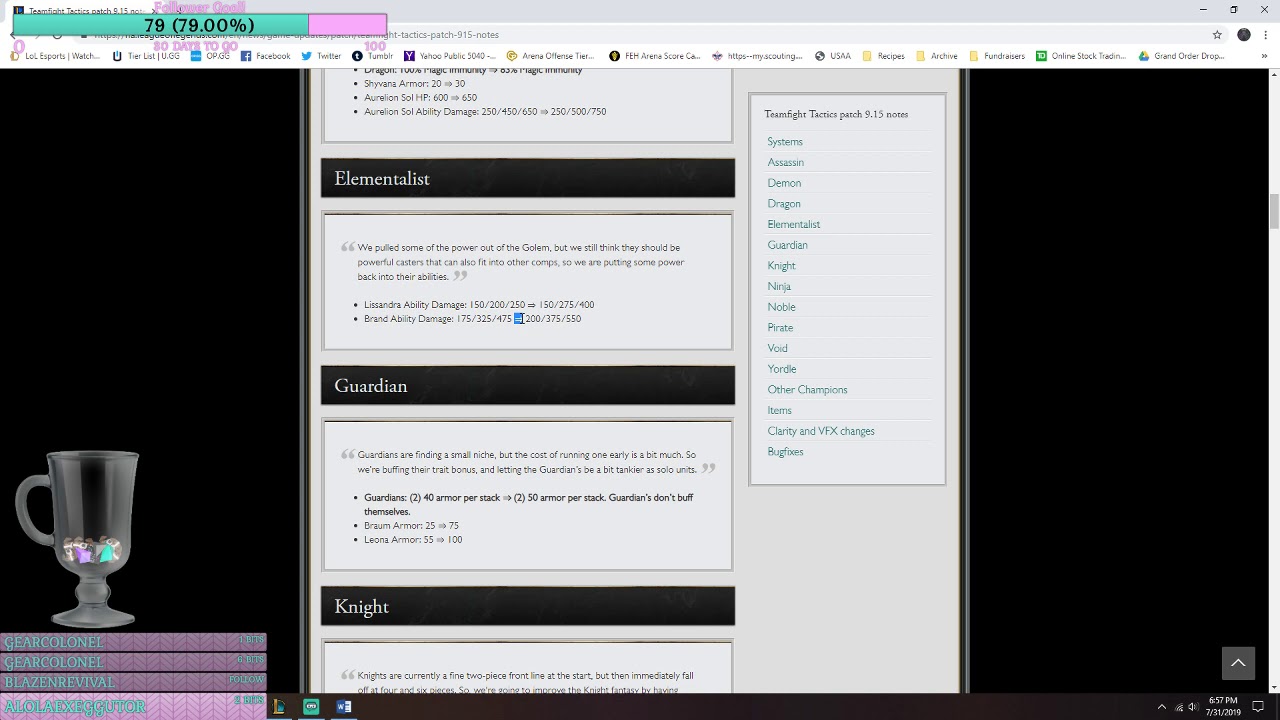Open the Chrome three-dot menu

click(x=1266, y=34)
